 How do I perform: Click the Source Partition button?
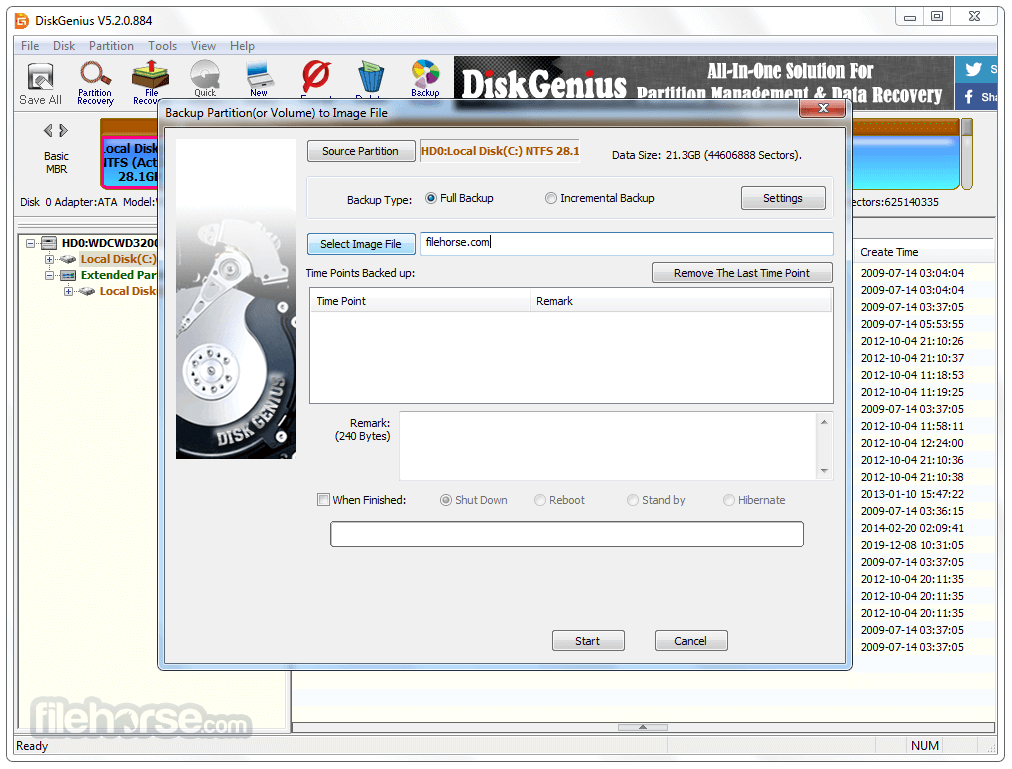[360, 151]
